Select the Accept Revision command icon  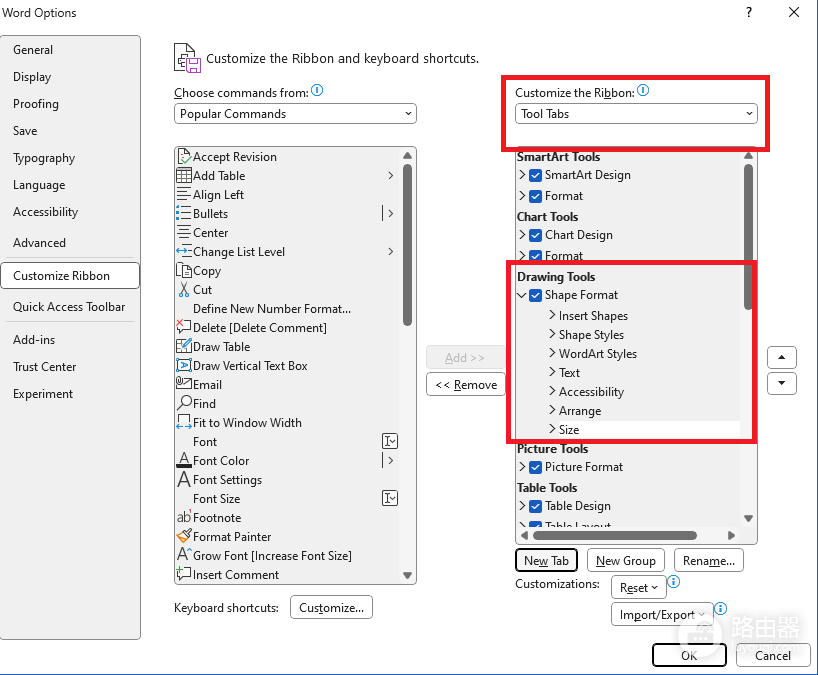point(184,156)
